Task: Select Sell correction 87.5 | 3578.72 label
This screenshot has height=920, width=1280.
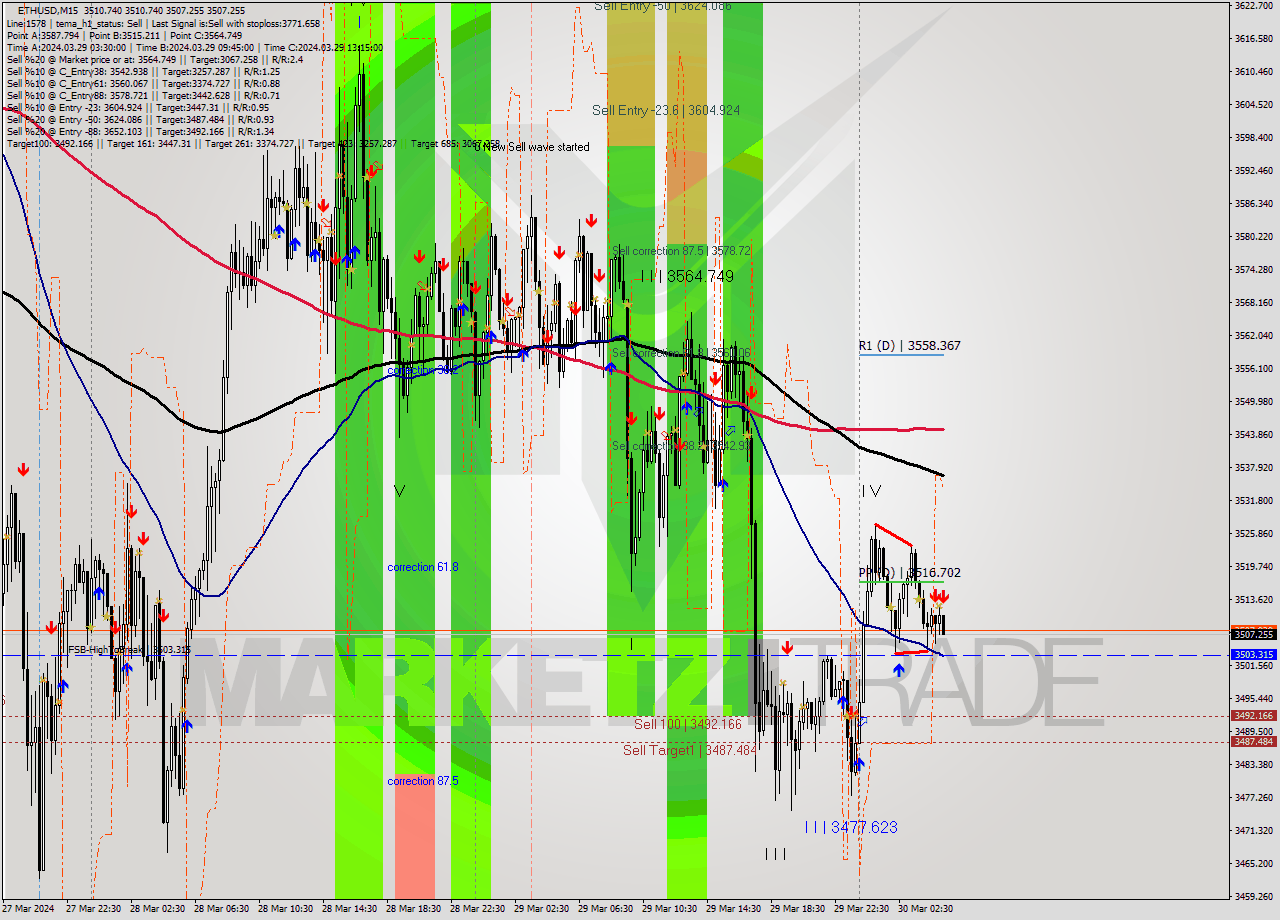Action: (681, 251)
